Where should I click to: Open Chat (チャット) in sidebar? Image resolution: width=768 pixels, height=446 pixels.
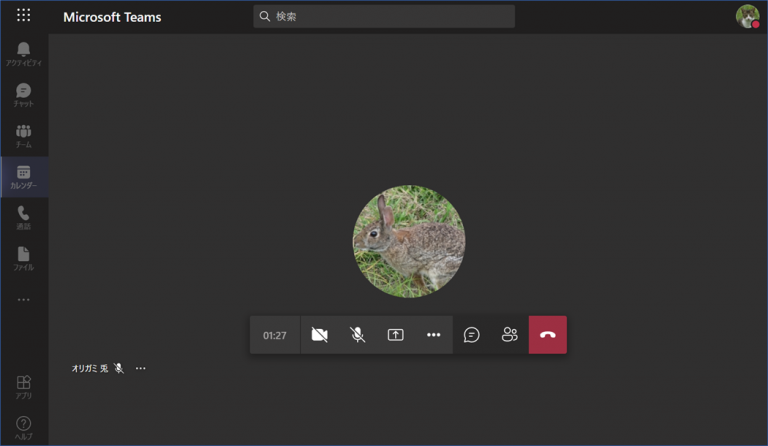[x=24, y=95]
